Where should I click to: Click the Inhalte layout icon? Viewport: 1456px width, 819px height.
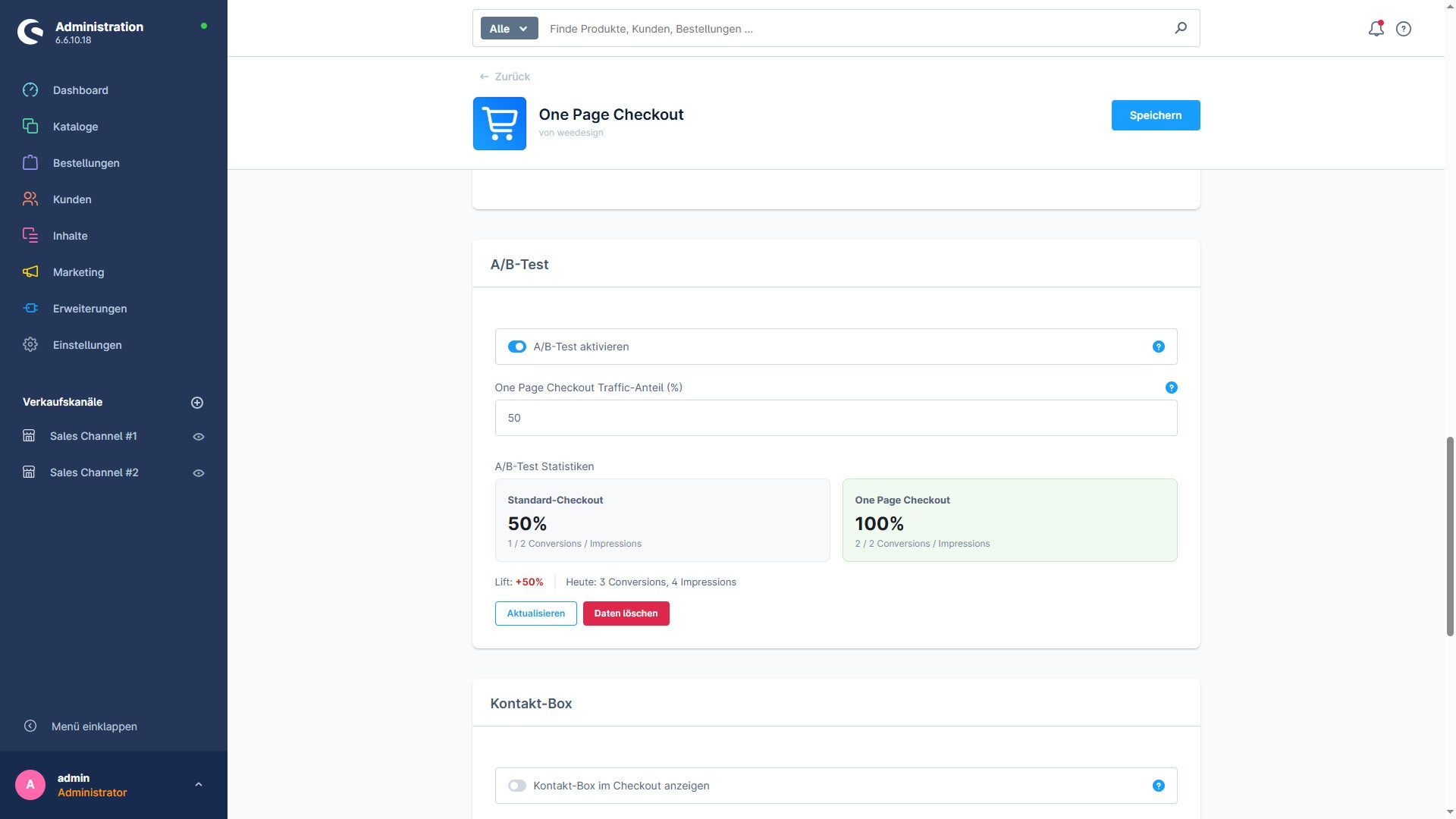[x=30, y=236]
